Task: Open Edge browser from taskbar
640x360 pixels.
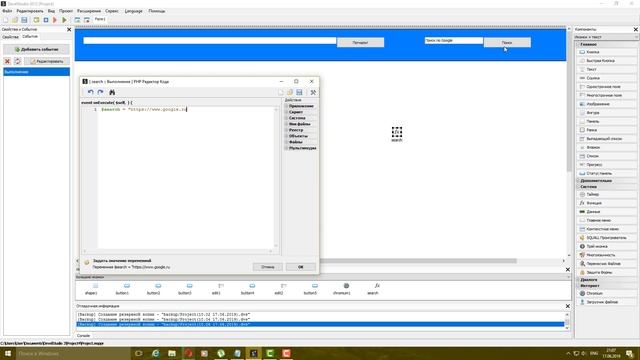Action: [156, 353]
